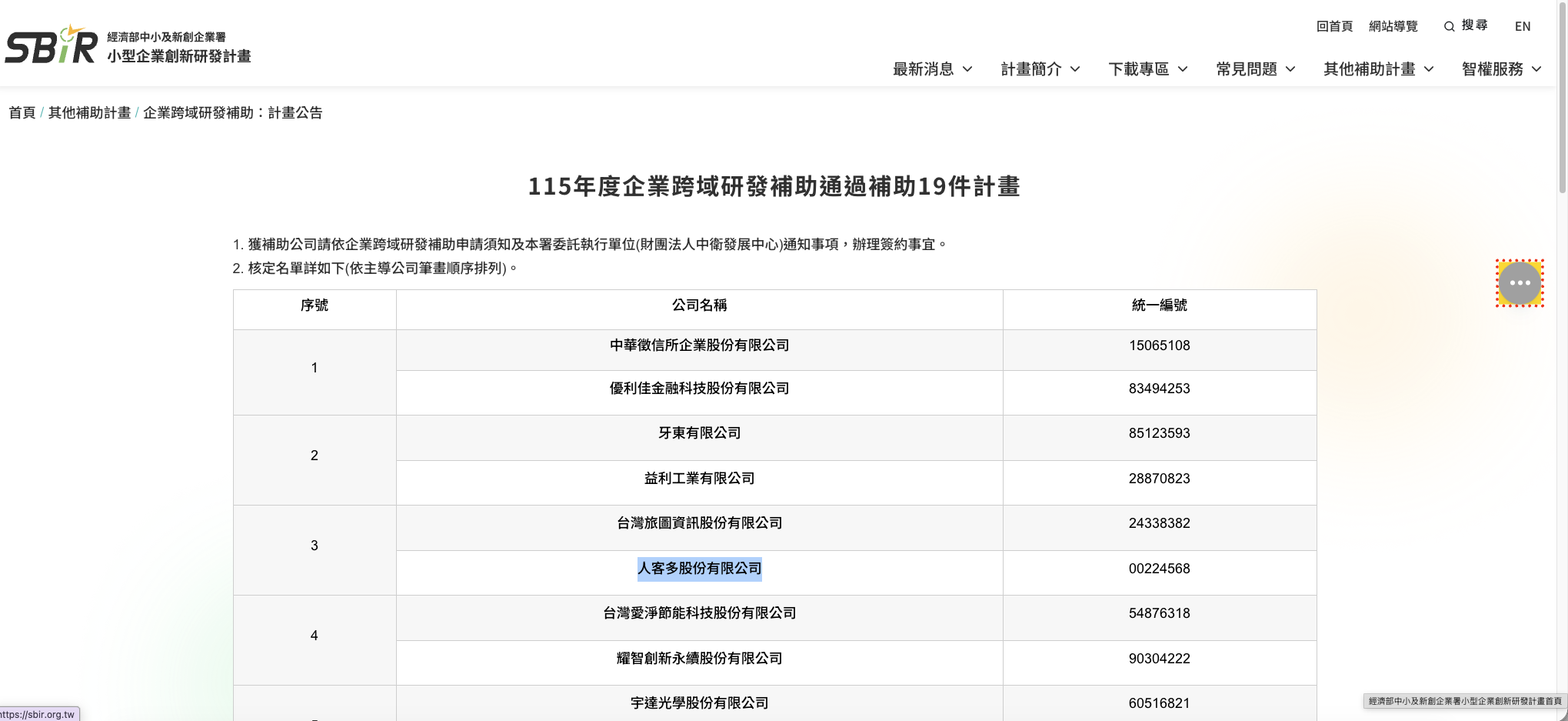Click the number 24338382
1568x721 pixels.
(1160, 523)
